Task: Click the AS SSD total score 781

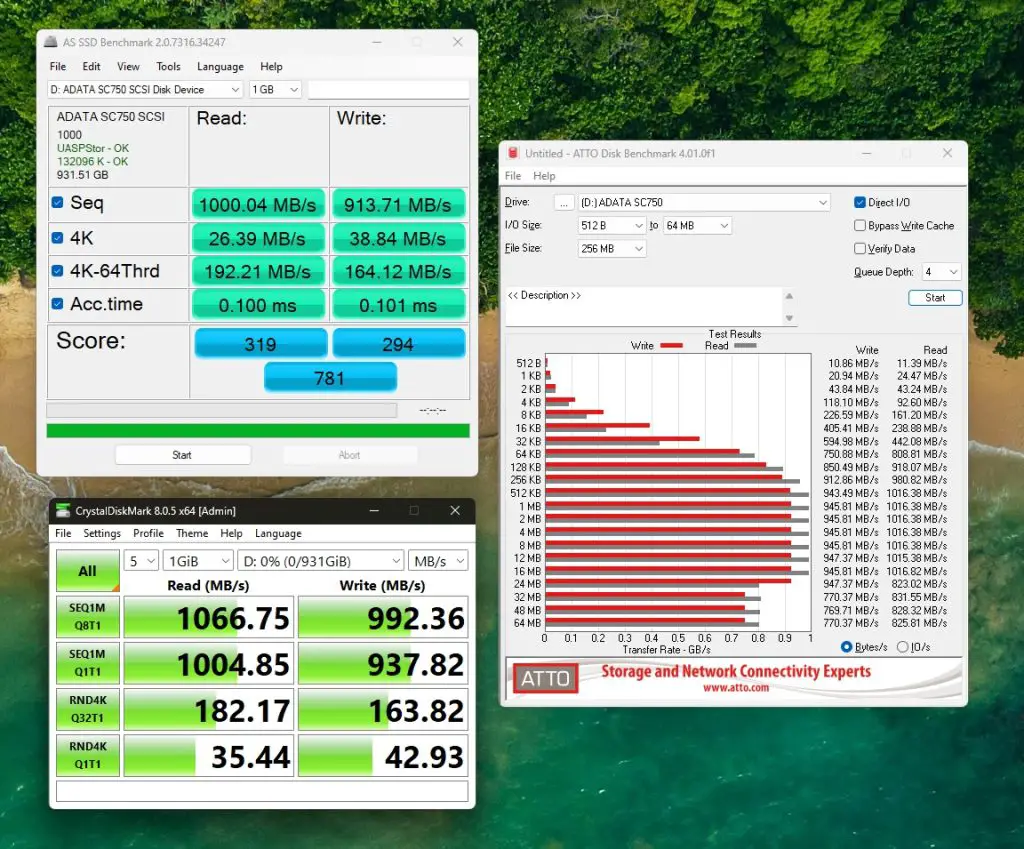Action: coord(330,378)
